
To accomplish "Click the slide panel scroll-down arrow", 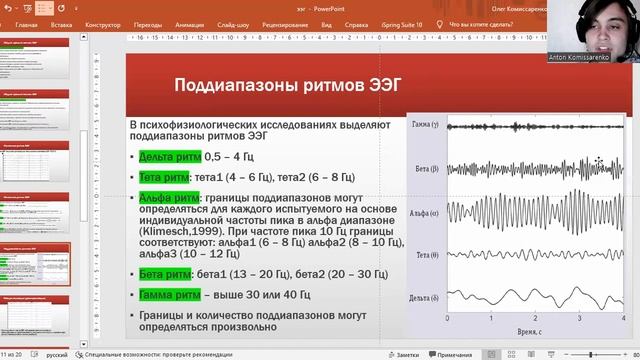I will pos(84,344).
